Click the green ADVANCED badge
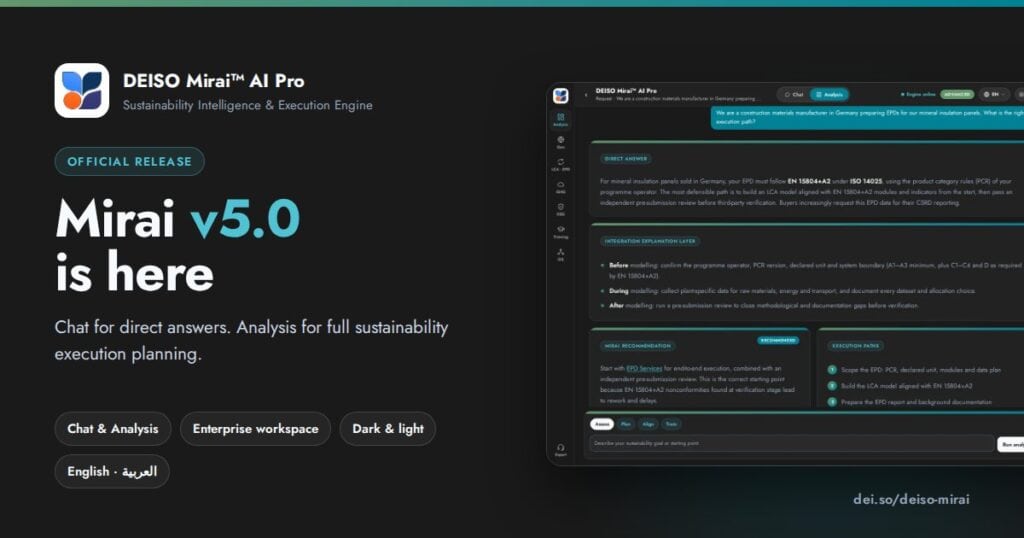 [x=957, y=95]
